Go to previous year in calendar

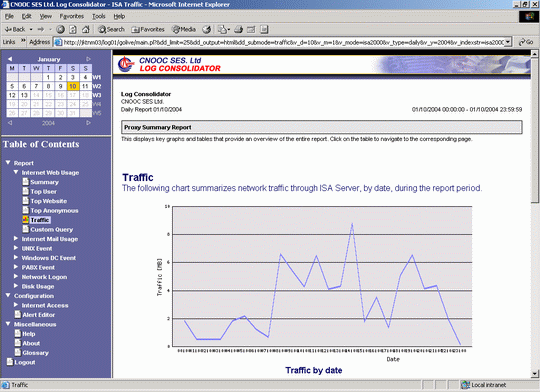pos(10,123)
